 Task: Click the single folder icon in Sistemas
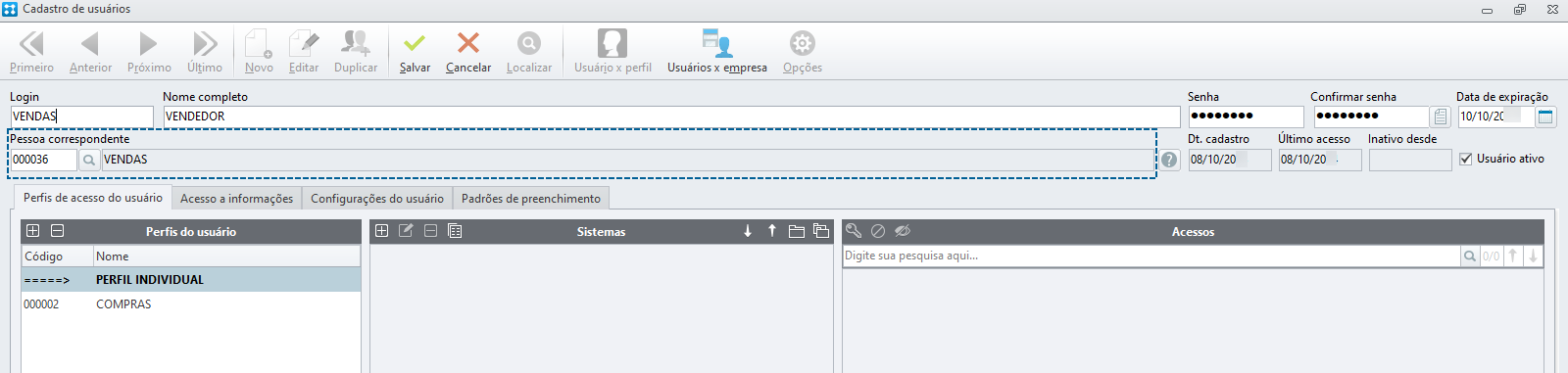[x=797, y=231]
